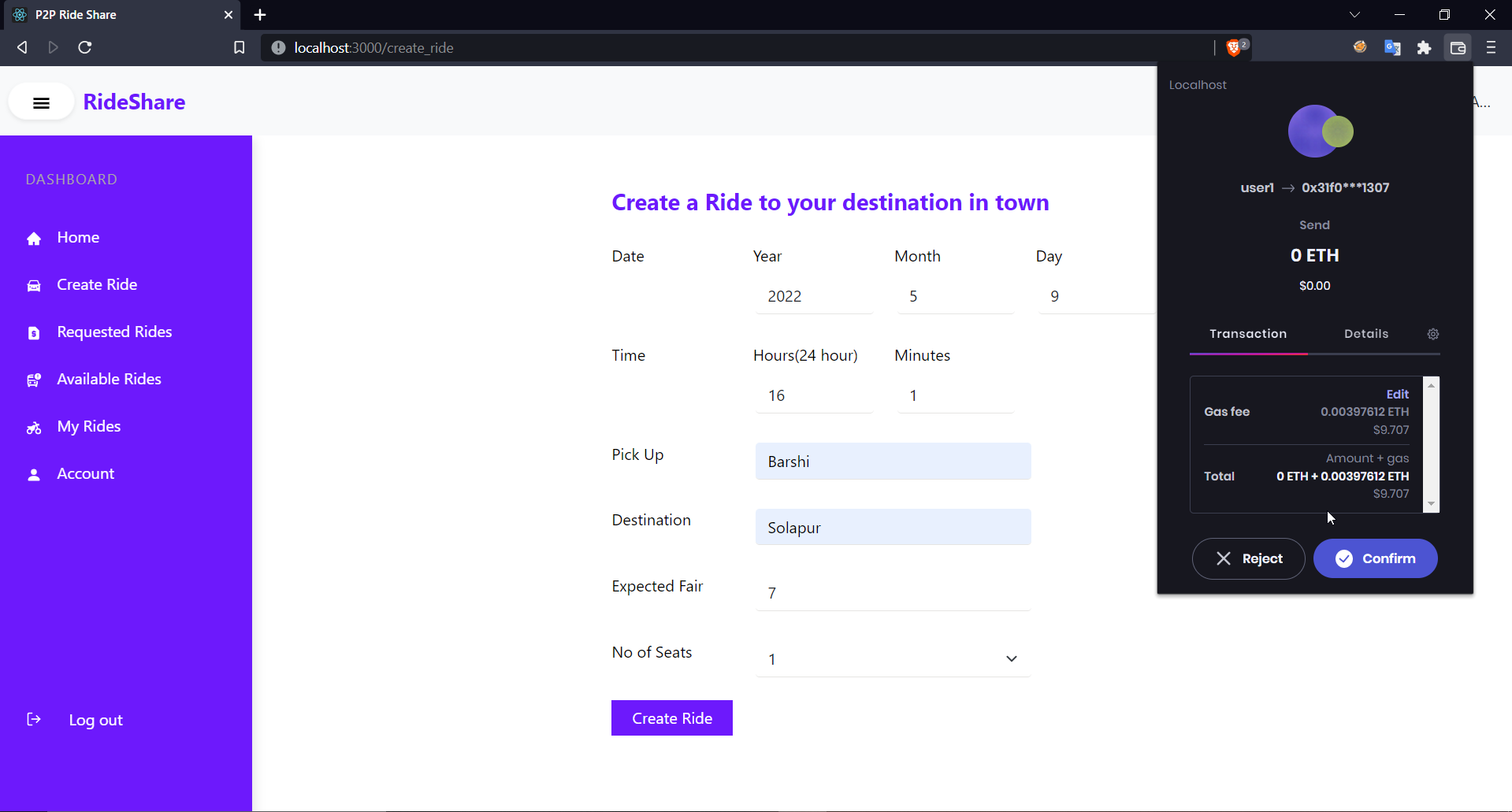1512x812 pixels.
Task: Click the Log out arrow icon
Action: tap(34, 719)
